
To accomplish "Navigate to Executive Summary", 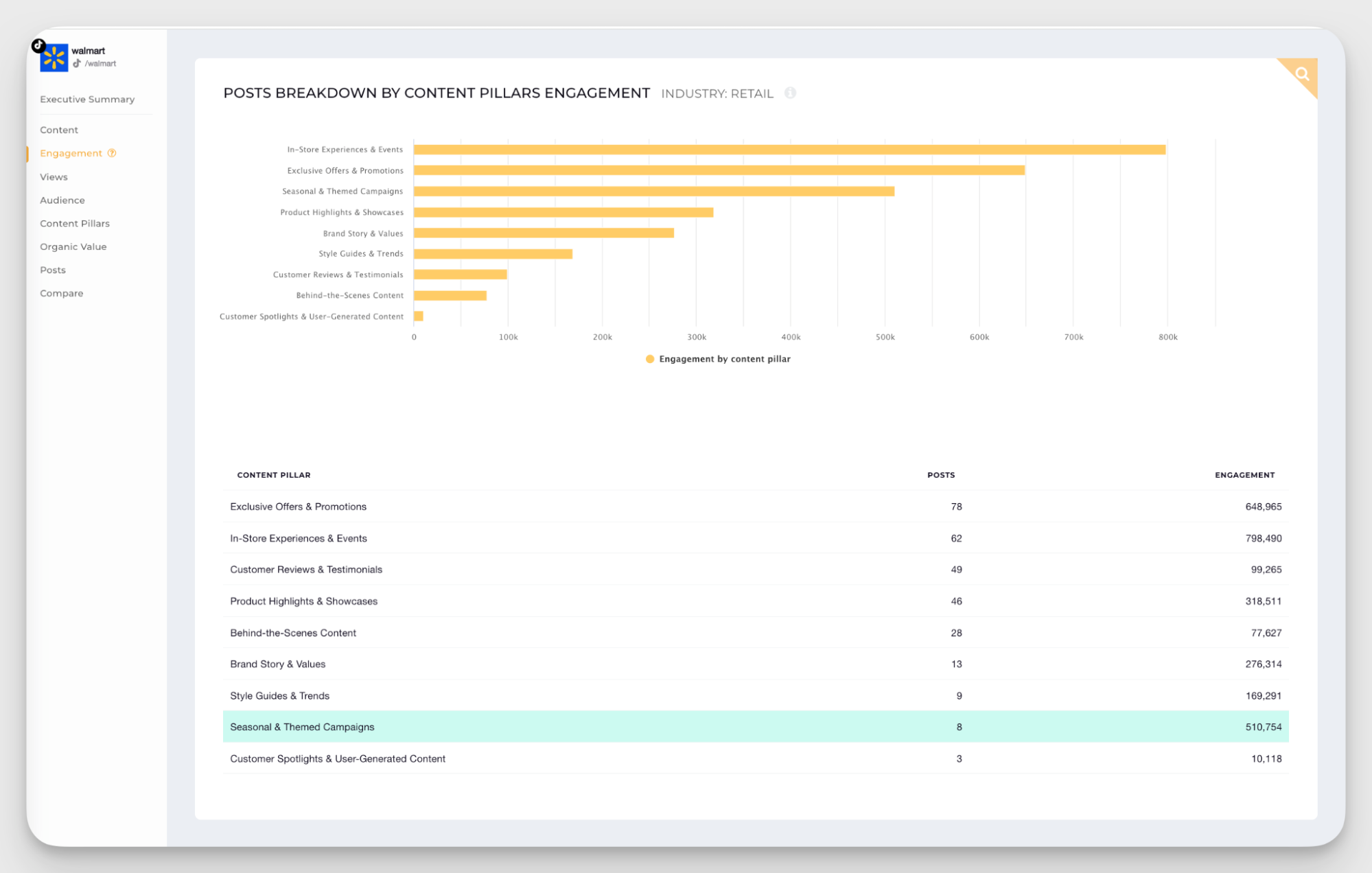I will 87,99.
